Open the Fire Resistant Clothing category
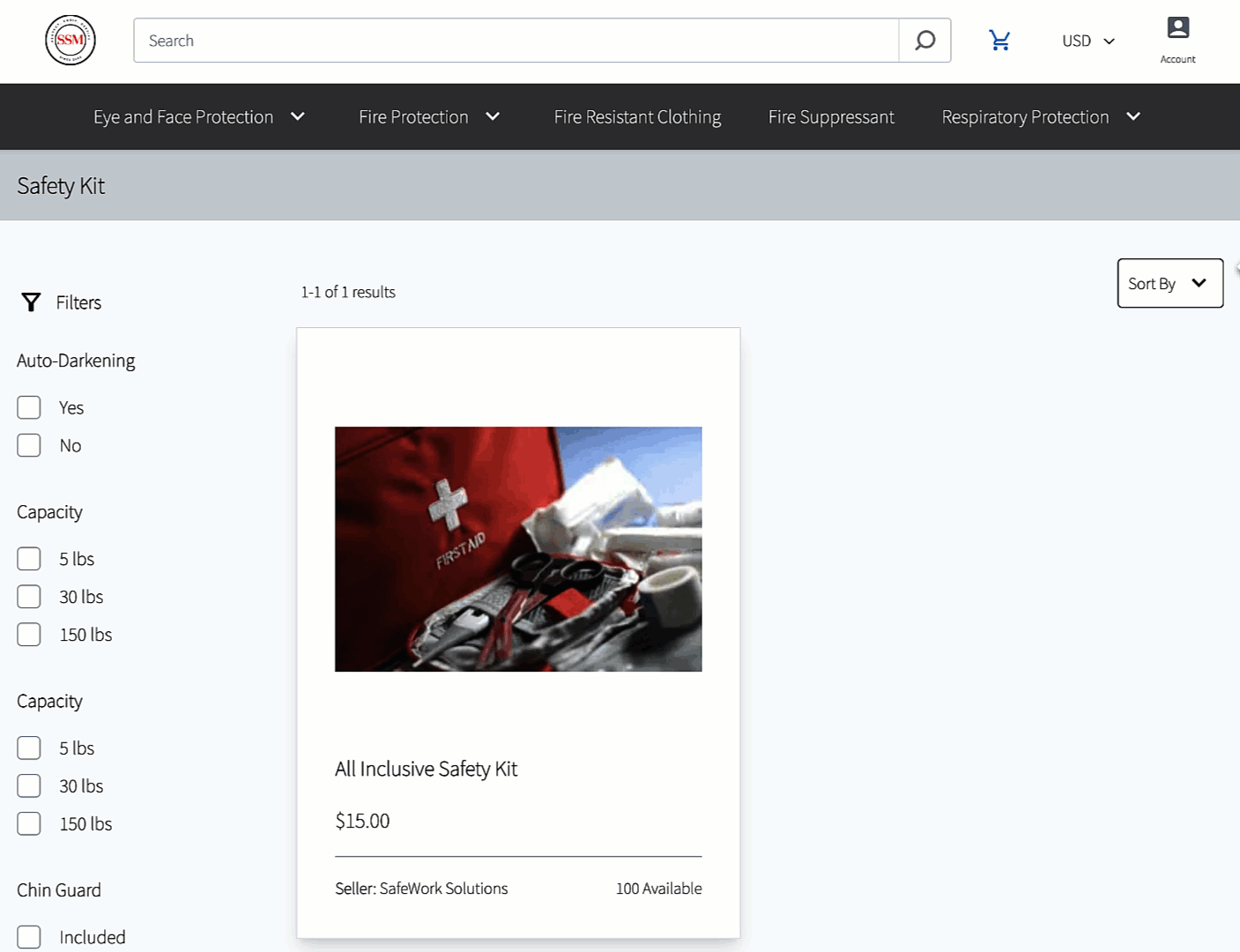 click(637, 117)
